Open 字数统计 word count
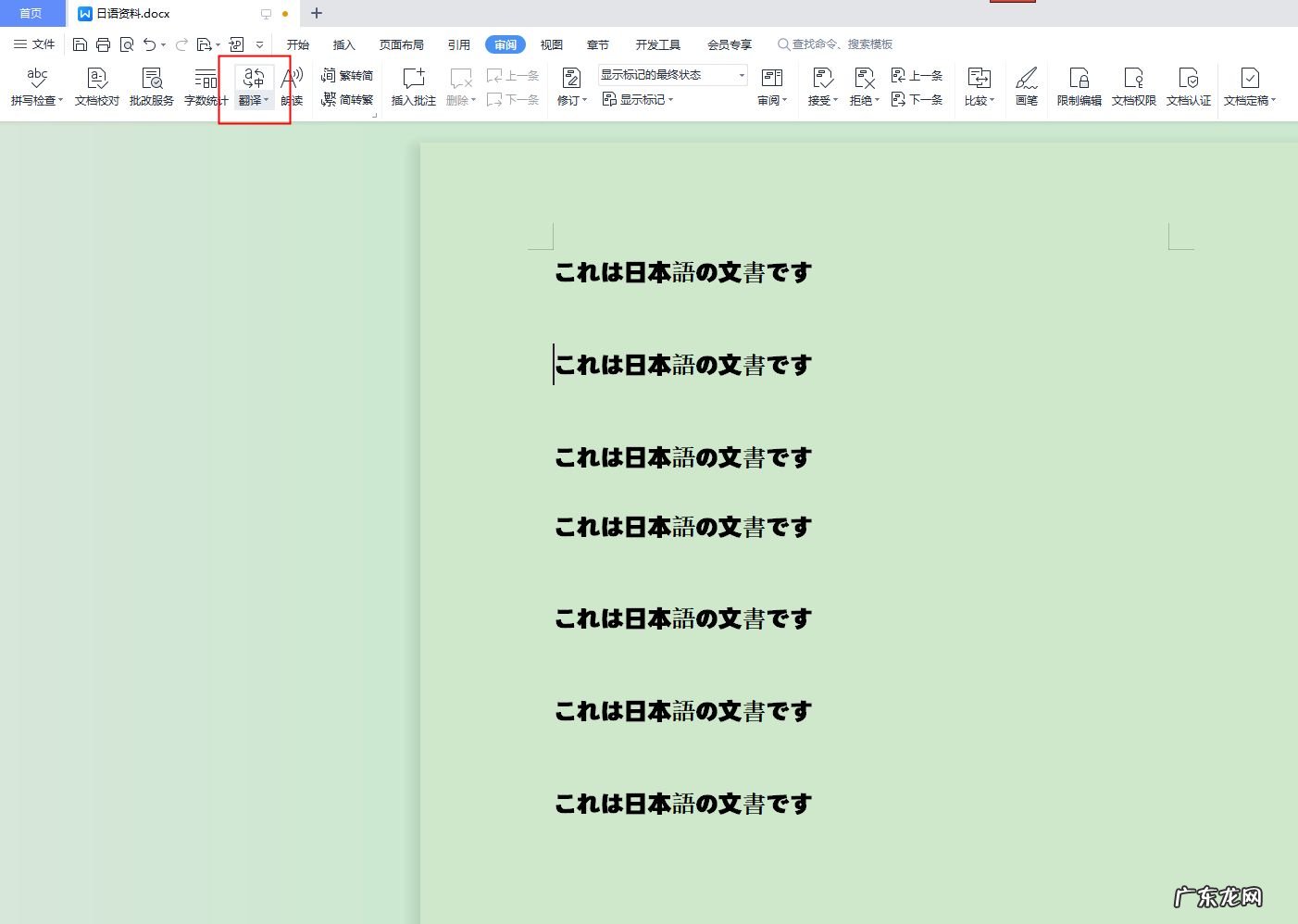 pyautogui.click(x=206, y=86)
